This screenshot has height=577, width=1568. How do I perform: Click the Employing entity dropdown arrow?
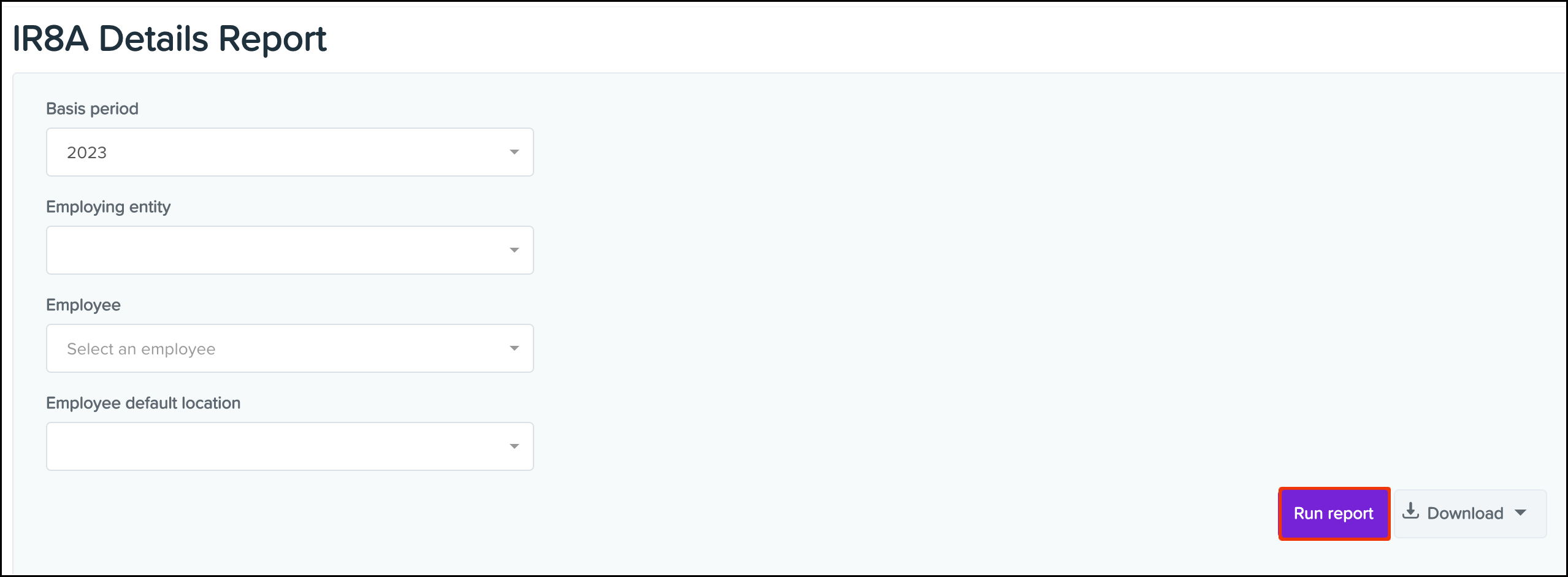pos(514,250)
